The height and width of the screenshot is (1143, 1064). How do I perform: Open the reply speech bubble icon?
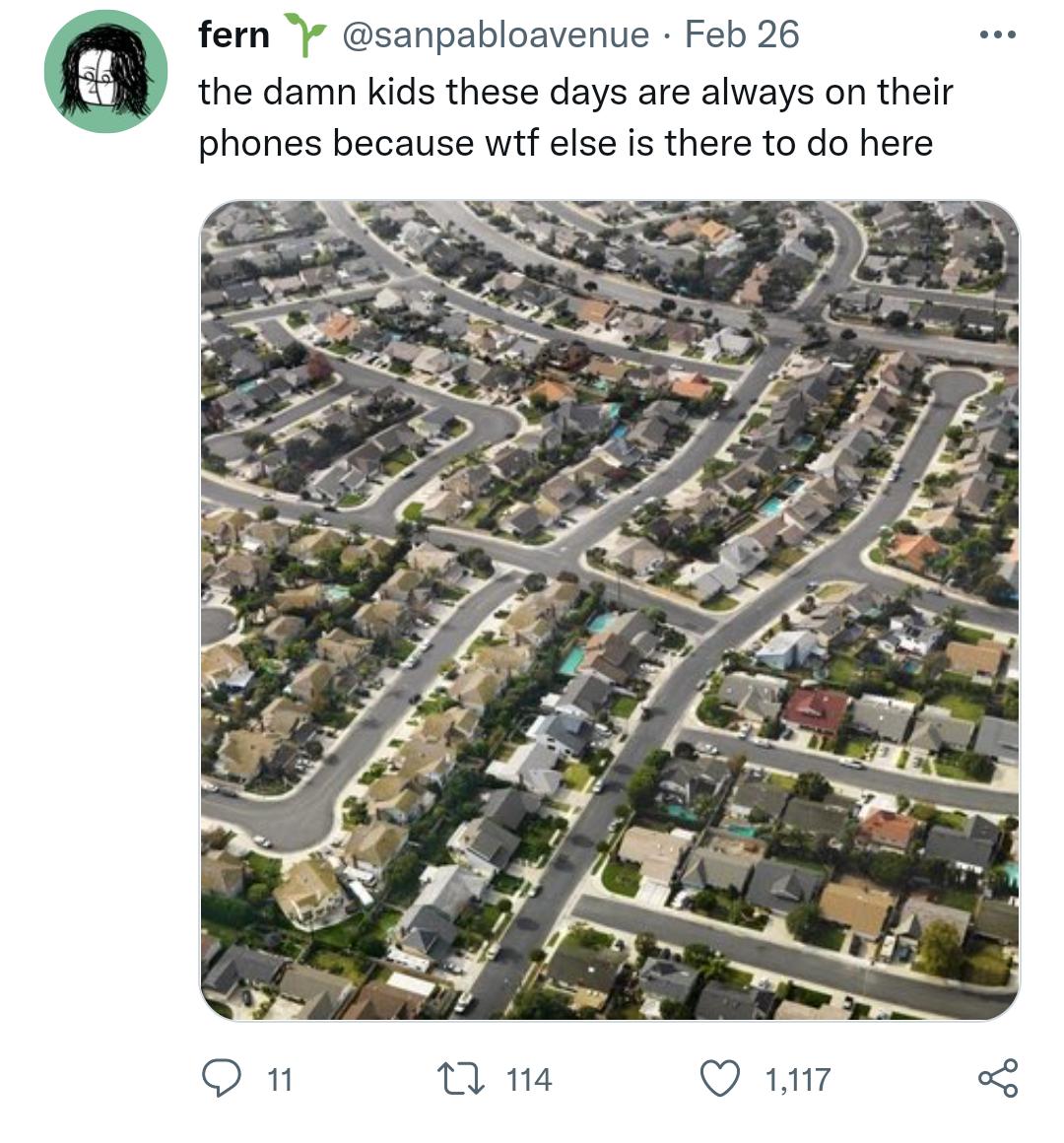[221, 1078]
